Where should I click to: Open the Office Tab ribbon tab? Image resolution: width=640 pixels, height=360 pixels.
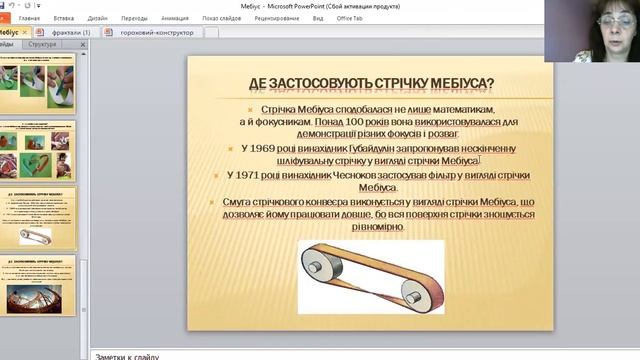tap(349, 18)
